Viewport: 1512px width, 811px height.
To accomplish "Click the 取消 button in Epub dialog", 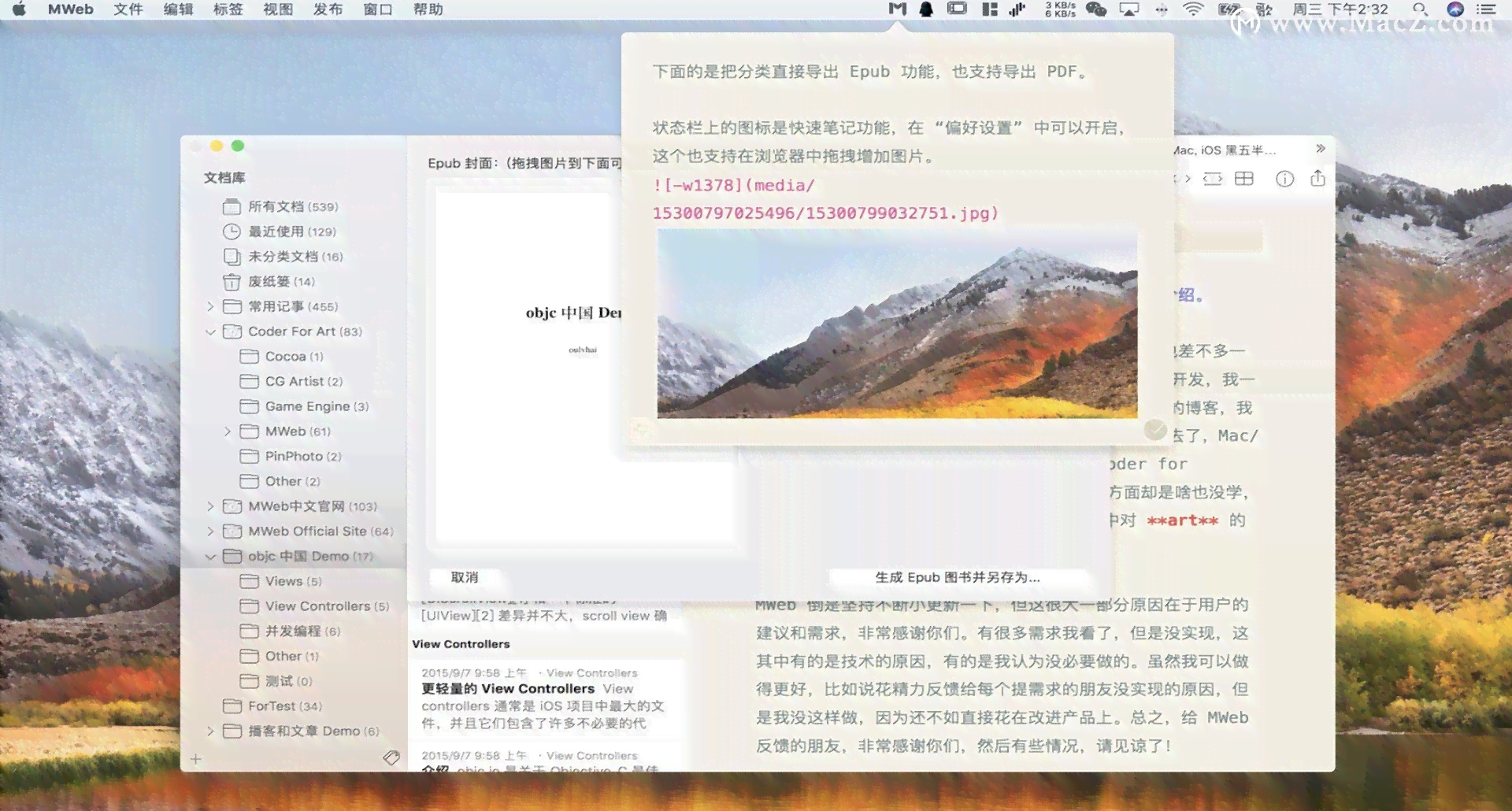I will (x=465, y=577).
